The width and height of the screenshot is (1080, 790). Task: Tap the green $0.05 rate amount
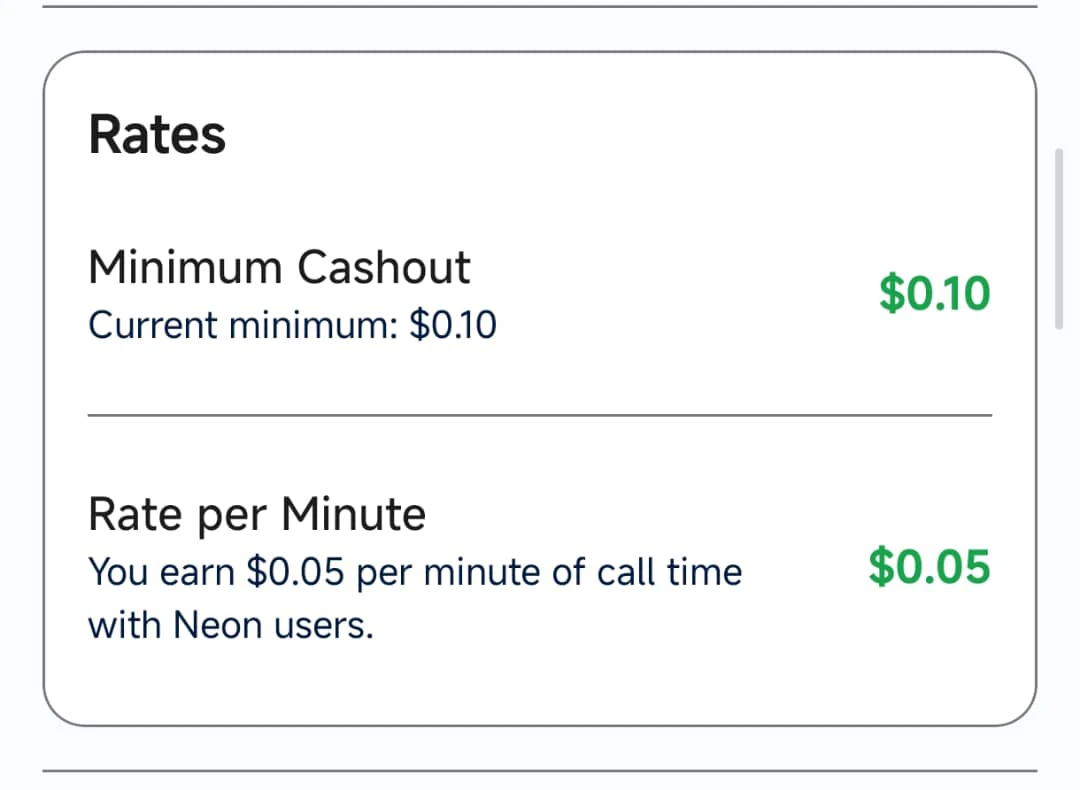(x=929, y=566)
